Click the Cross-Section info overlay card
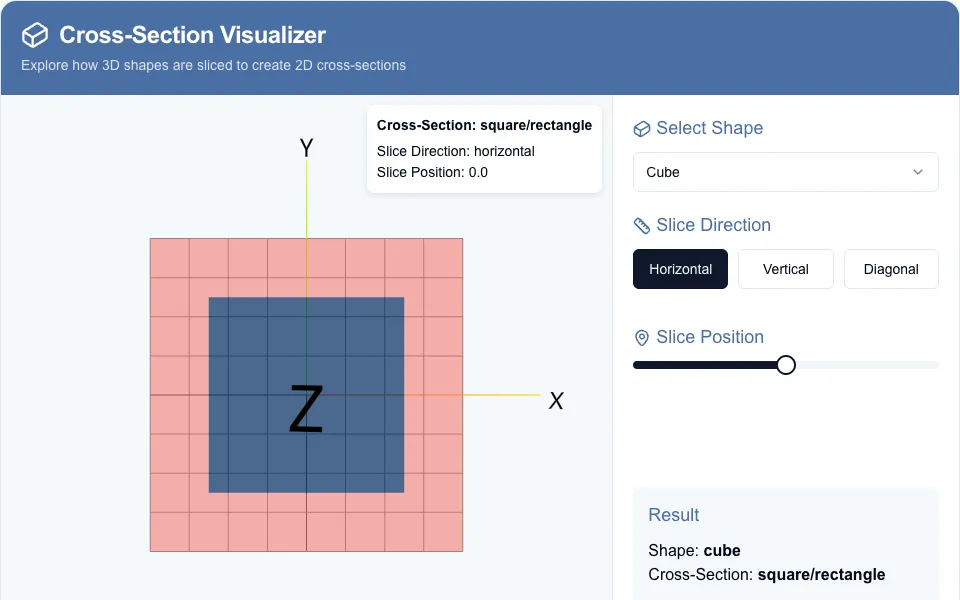 tap(484, 149)
